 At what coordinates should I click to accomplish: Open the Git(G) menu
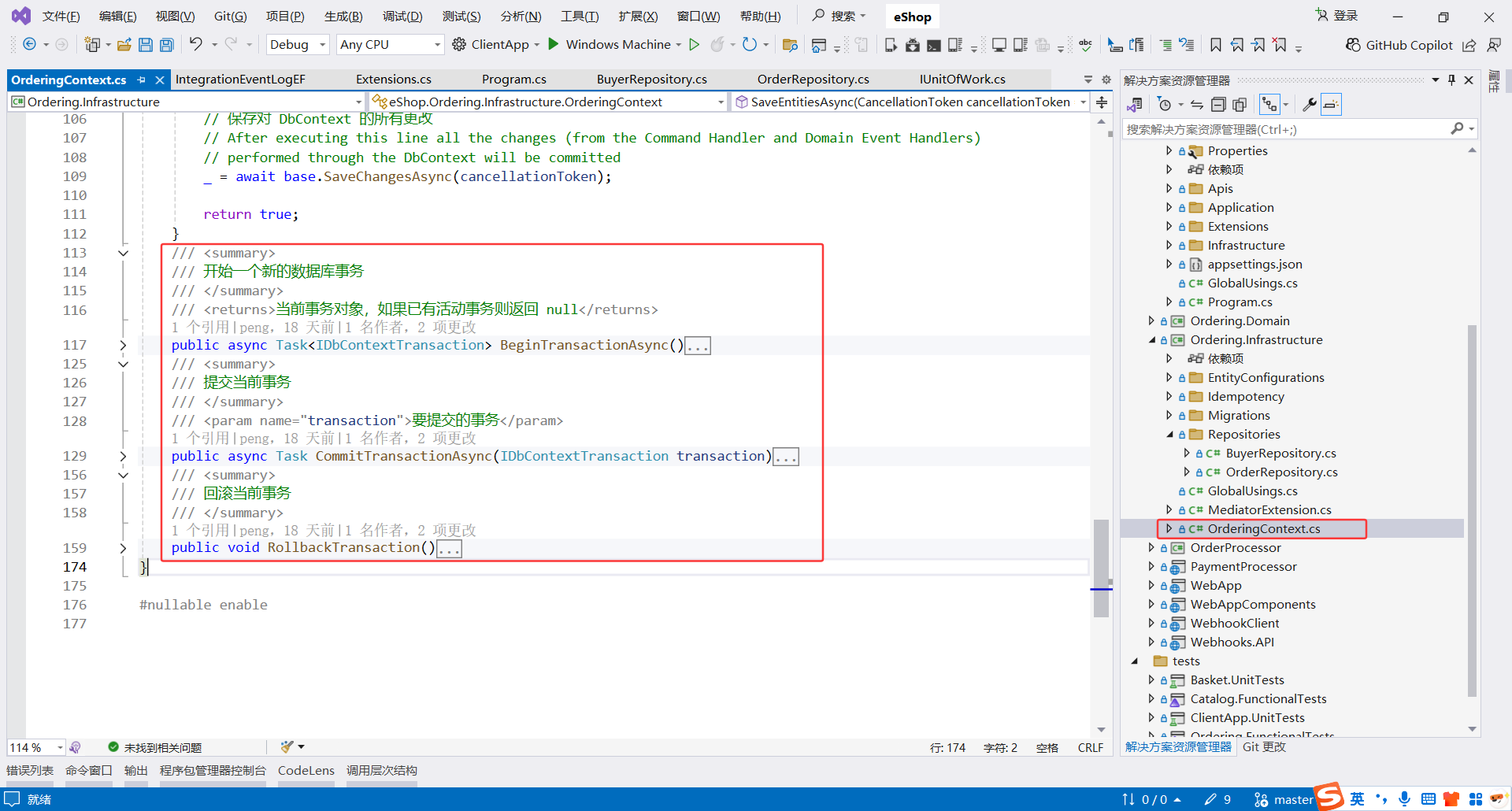click(x=231, y=17)
